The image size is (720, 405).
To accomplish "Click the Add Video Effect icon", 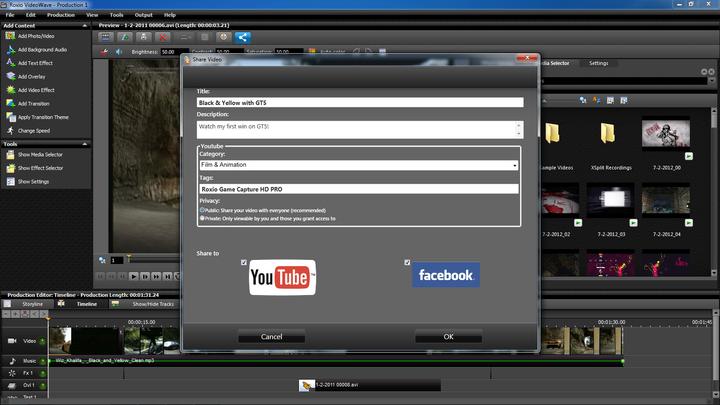I will [x=10, y=90].
